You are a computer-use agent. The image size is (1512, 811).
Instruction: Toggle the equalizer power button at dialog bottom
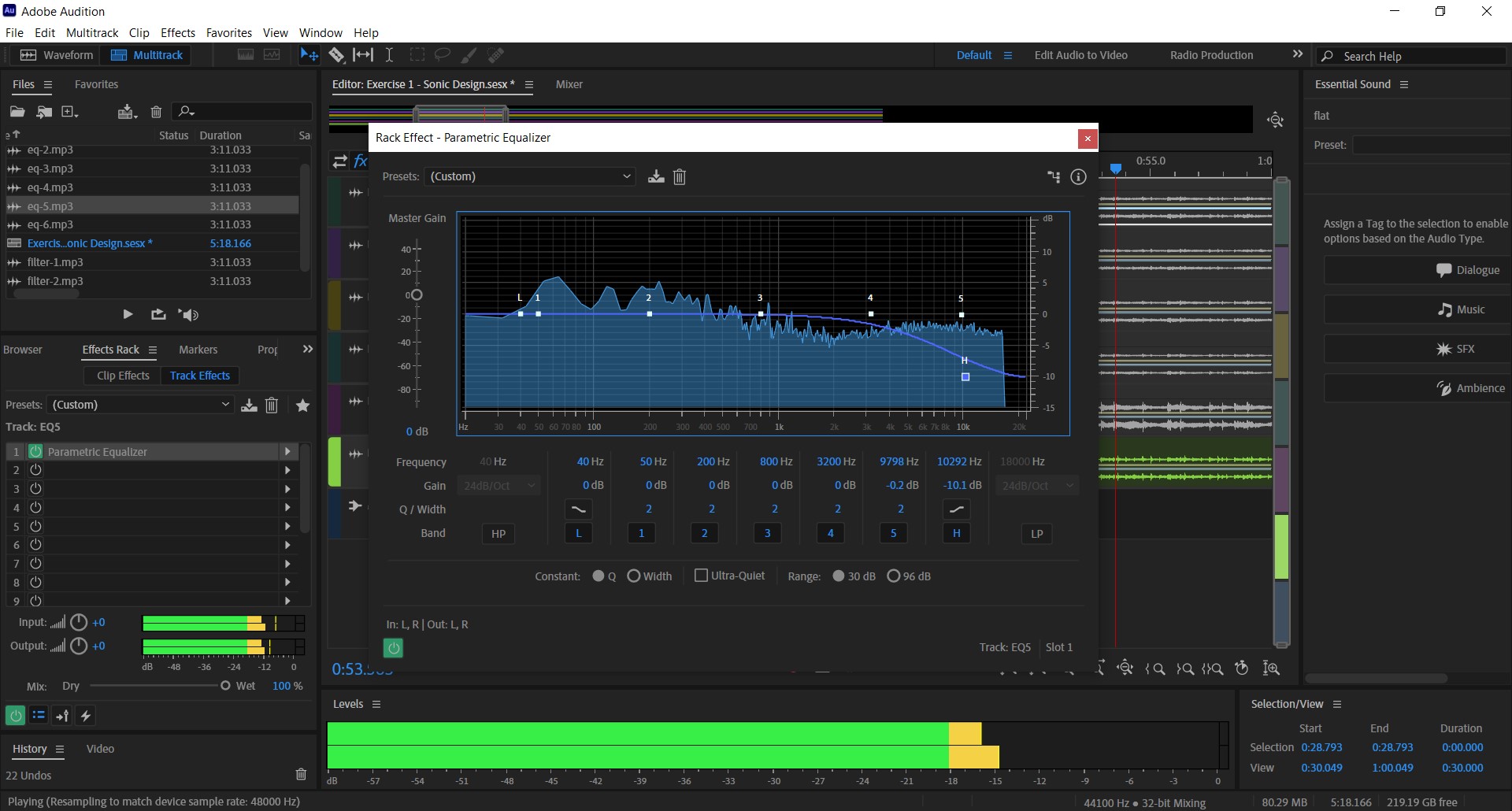393,648
